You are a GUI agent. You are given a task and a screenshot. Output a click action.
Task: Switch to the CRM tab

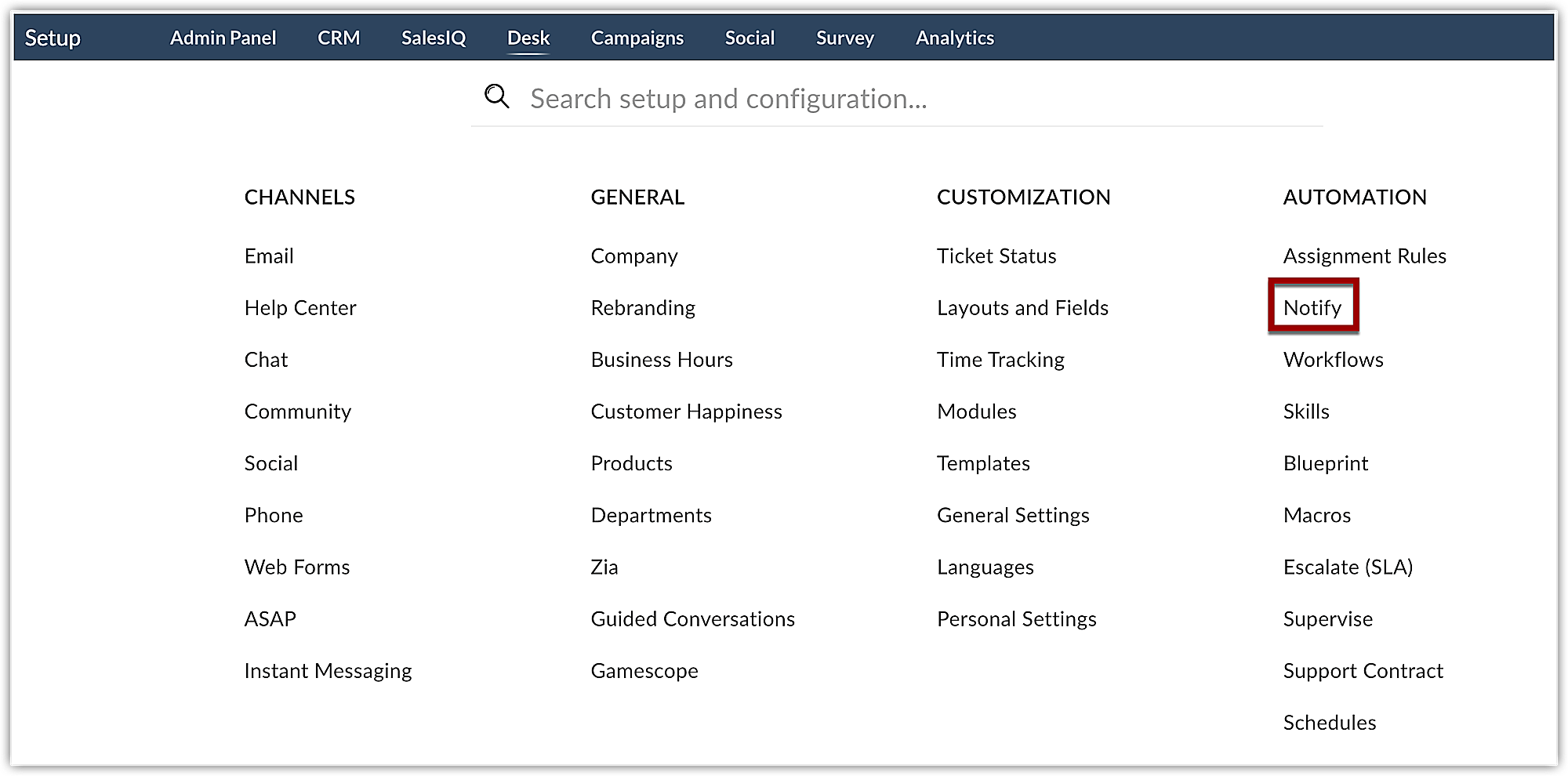[339, 38]
